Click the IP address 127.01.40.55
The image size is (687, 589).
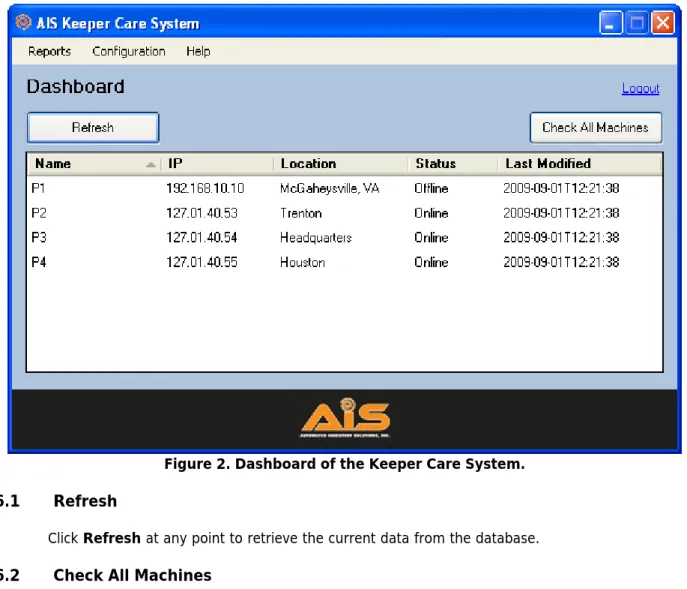click(x=202, y=263)
